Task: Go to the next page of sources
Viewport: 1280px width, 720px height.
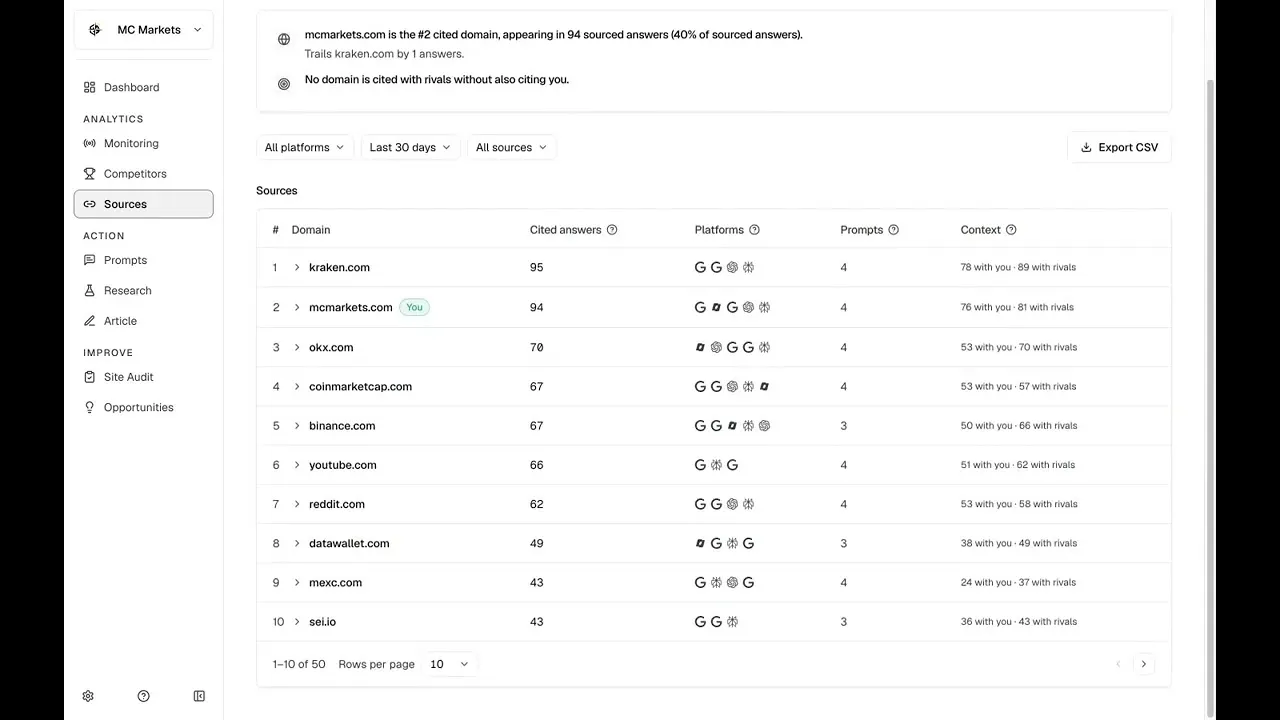Action: [x=1144, y=664]
